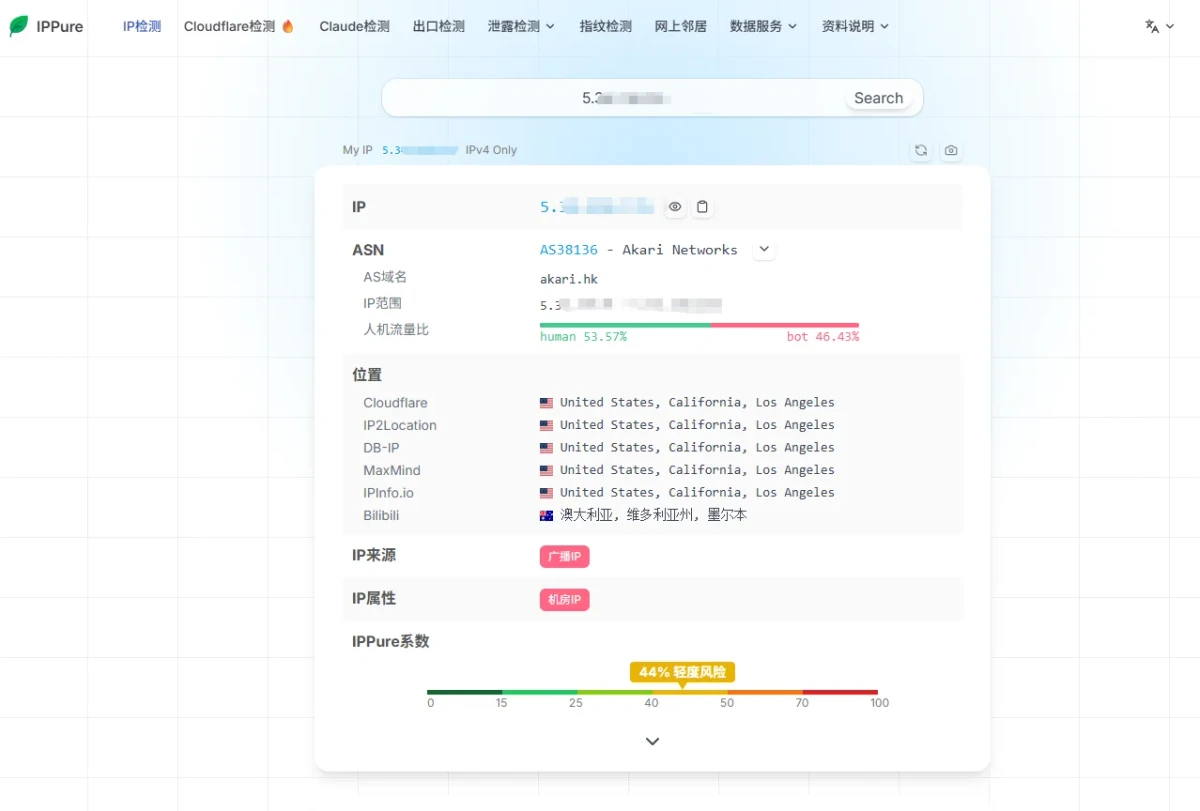Select the IP检测 tab
Viewport: 1200px width, 811px height.
142,27
